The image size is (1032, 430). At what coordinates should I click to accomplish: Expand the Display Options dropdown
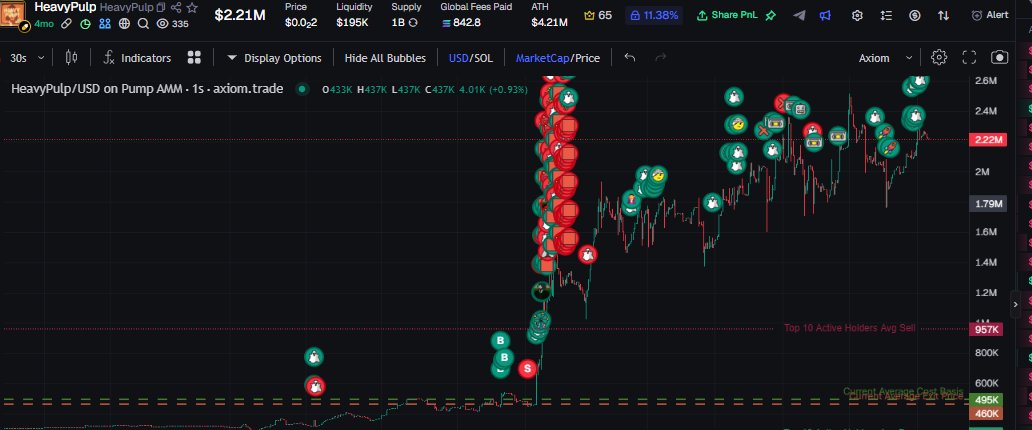274,58
